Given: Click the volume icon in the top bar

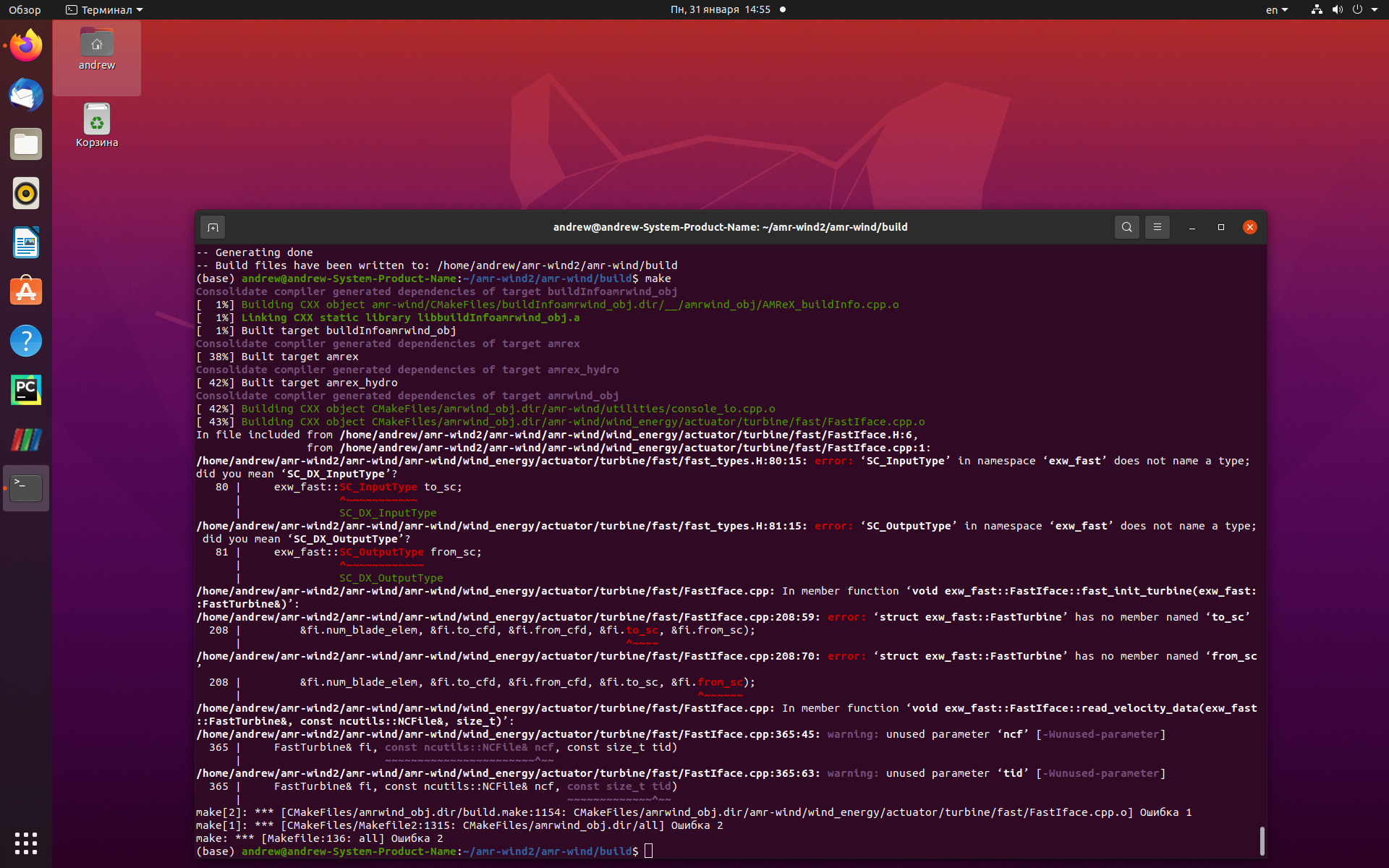Looking at the screenshot, I should [1337, 9].
